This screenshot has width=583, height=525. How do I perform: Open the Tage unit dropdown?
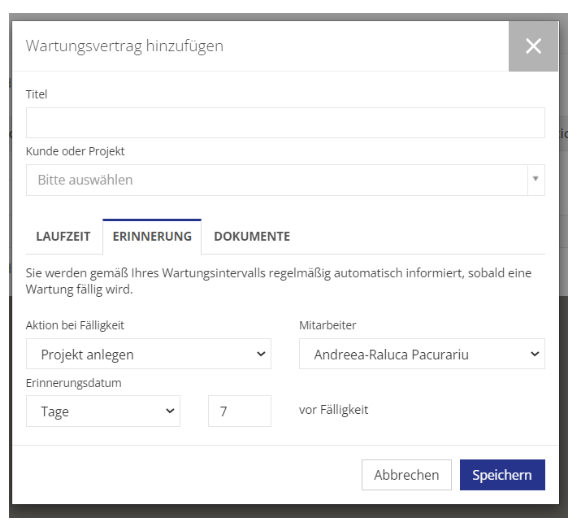click(103, 411)
